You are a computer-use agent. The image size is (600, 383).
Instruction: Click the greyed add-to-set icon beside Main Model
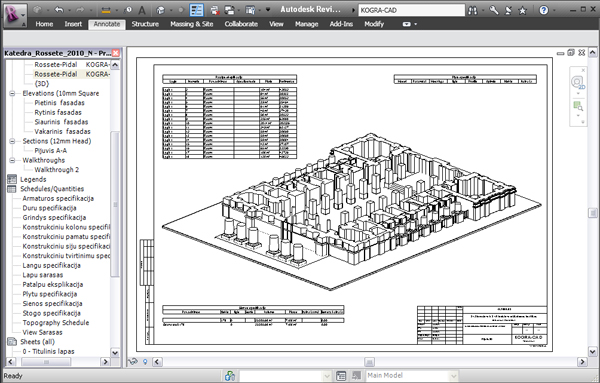coord(356,376)
